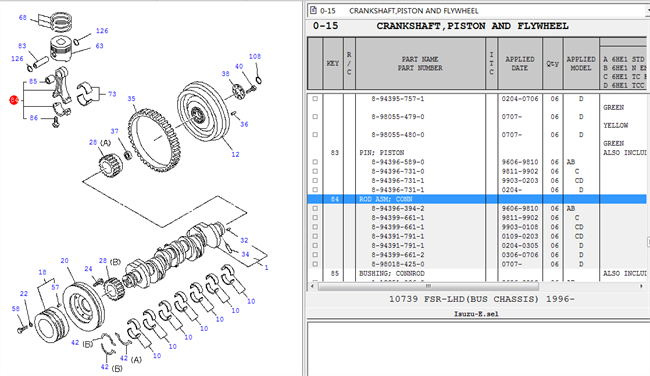Image resolution: width=650 pixels, height=376 pixels.
Task: Select damper pulley callout number 20
Action: coord(64,260)
